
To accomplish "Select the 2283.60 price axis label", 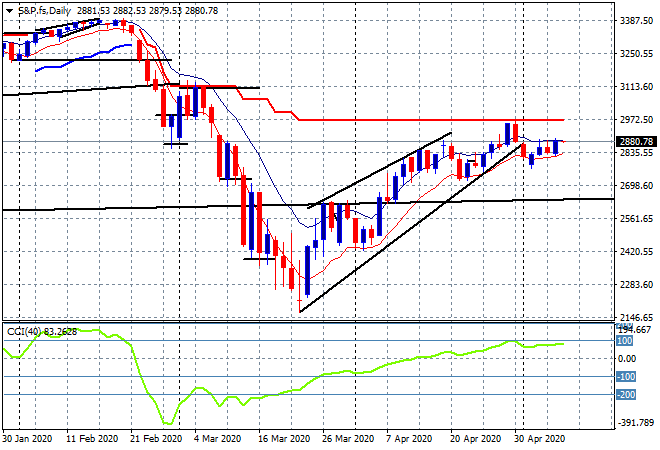I will pyautogui.click(x=636, y=285).
